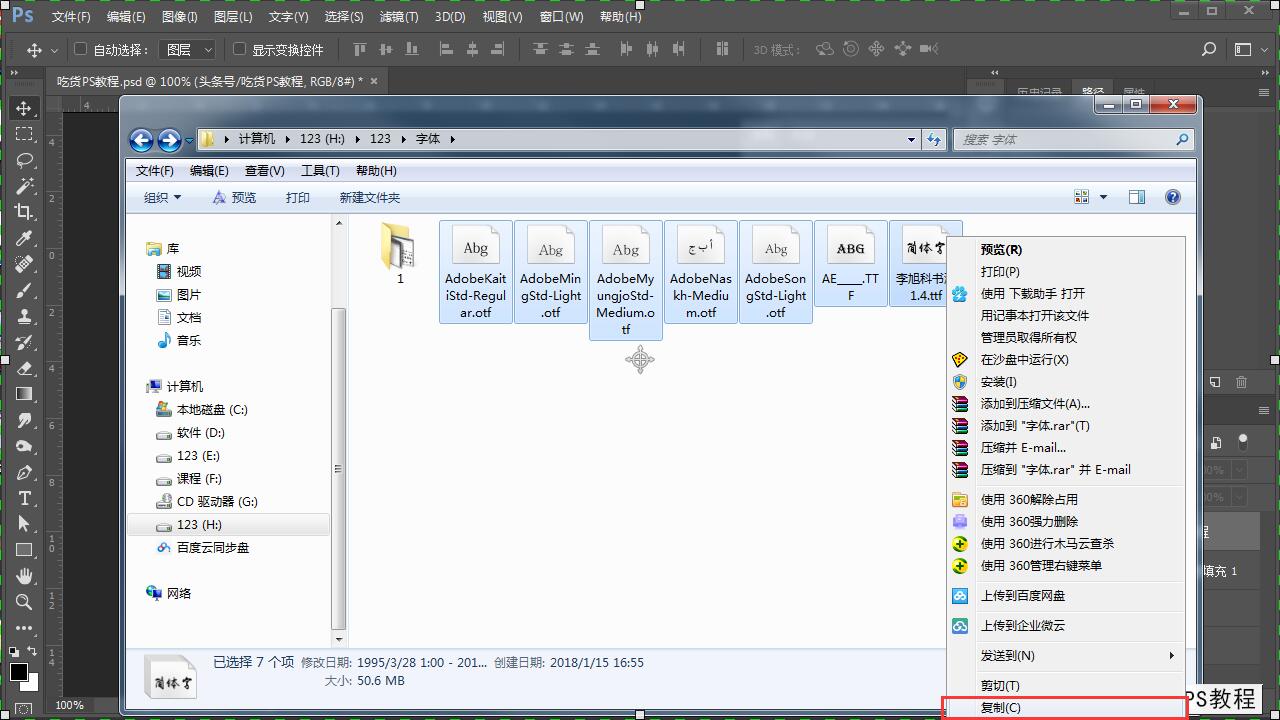Choose 上传到百度网盘 in context menu
Viewport: 1280px width, 720px height.
click(x=1066, y=595)
